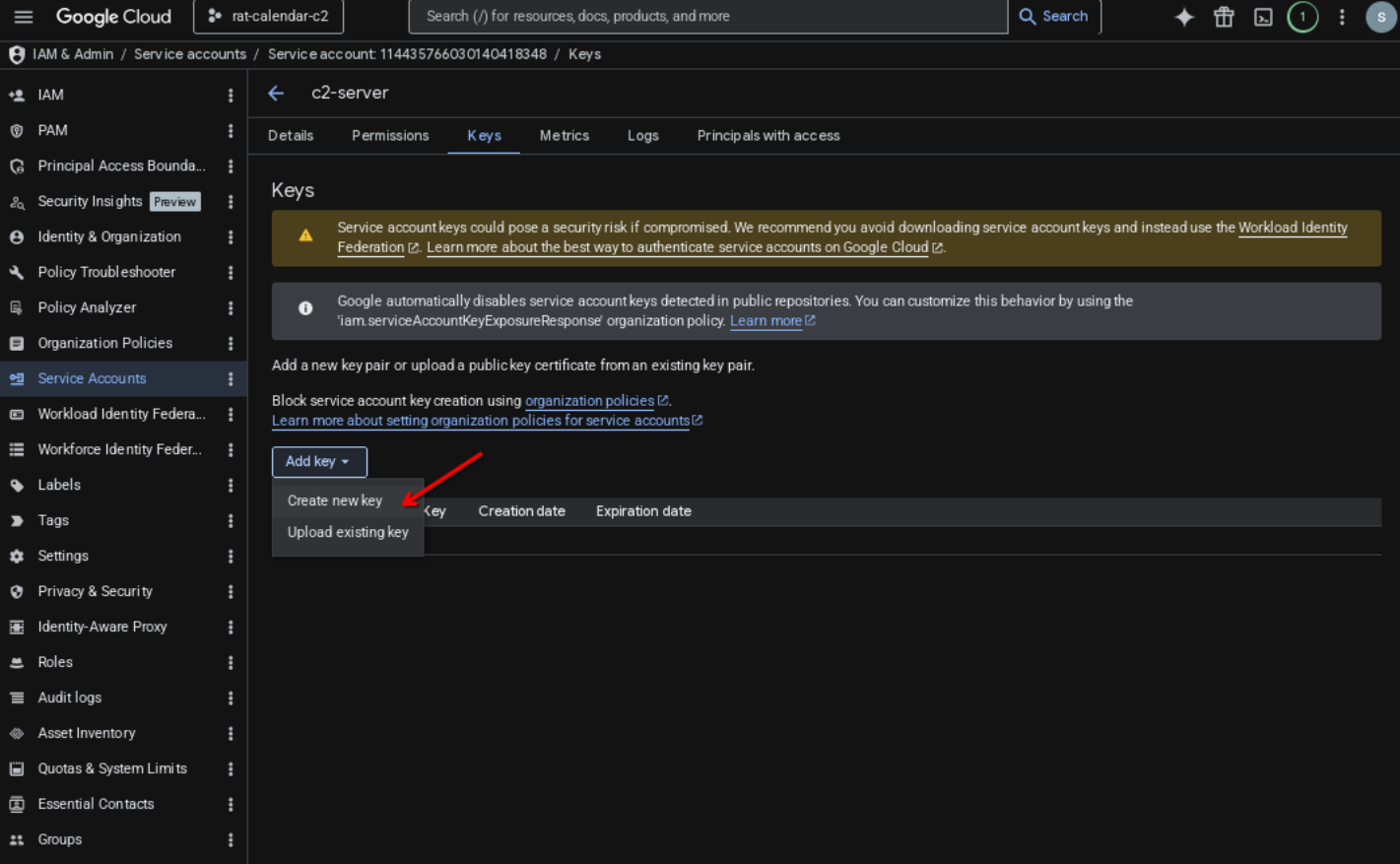Click IAM & Admin breadcrumb
Viewport: 1400px width, 864px height.
click(x=73, y=54)
